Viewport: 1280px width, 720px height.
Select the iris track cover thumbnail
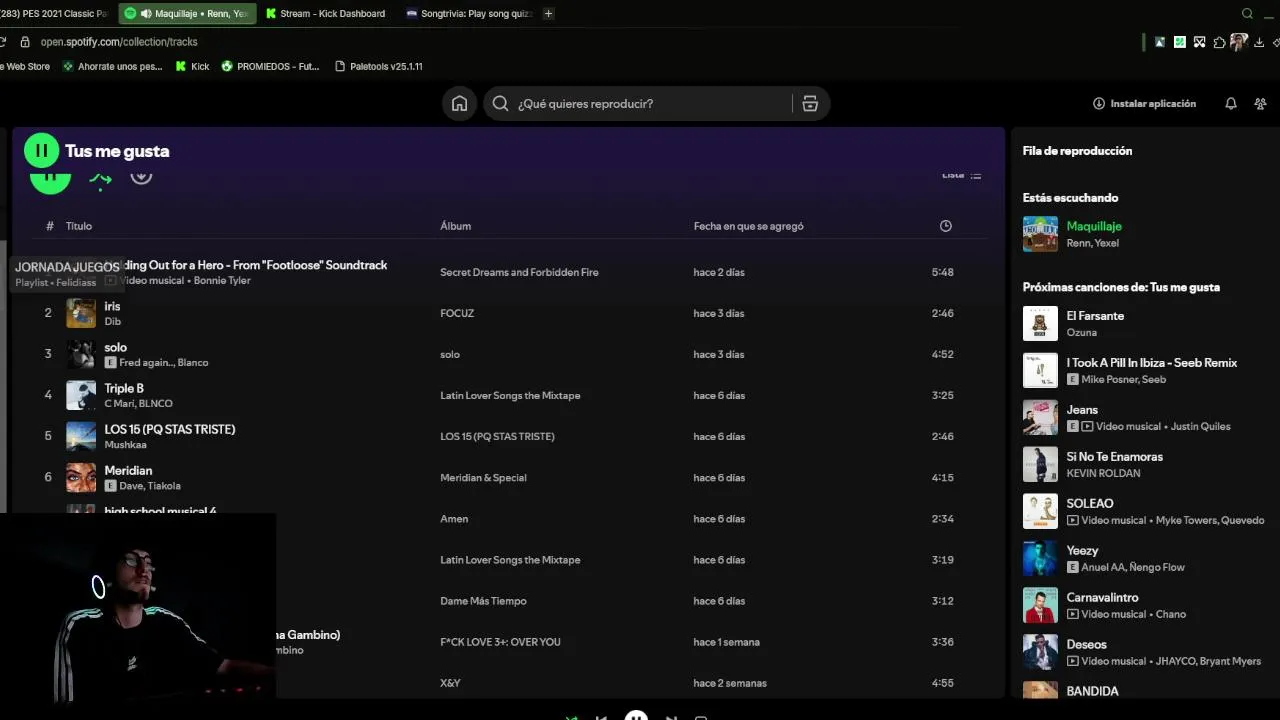81,313
